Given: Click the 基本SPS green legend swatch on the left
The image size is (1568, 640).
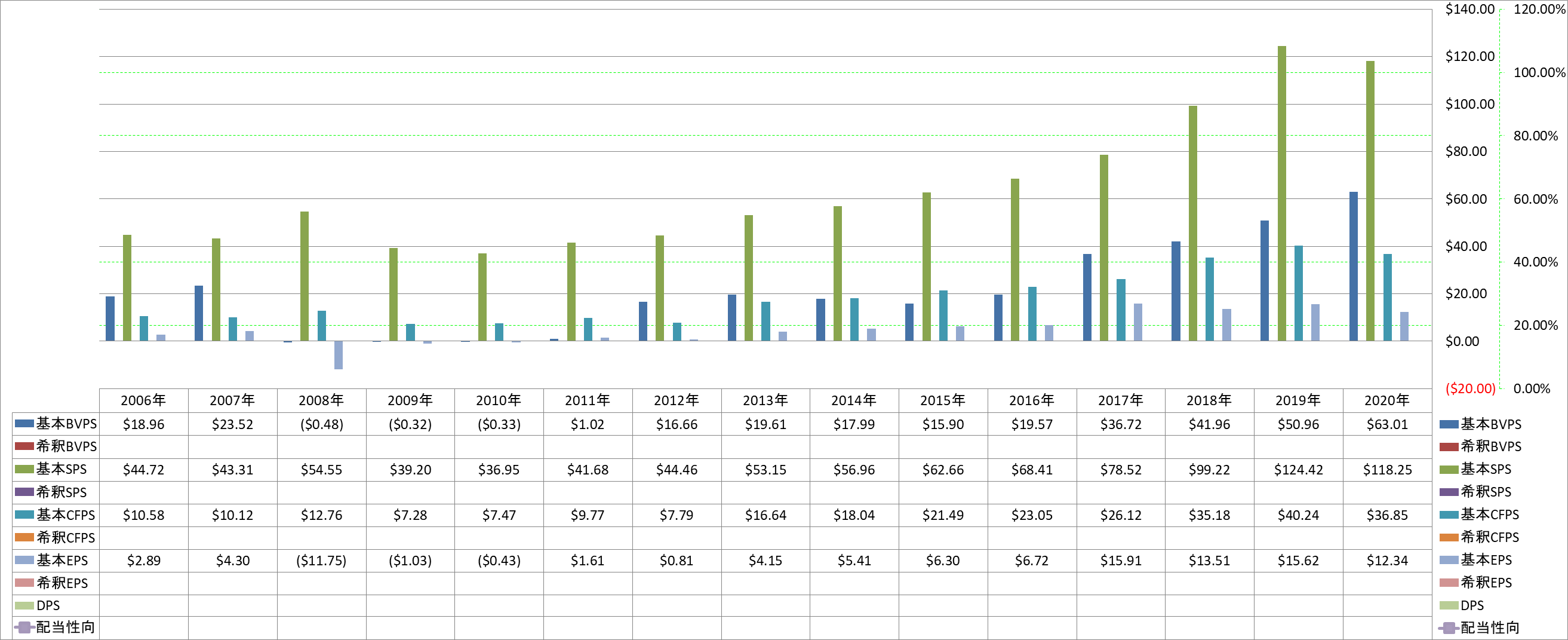Looking at the screenshot, I should click(x=24, y=469).
